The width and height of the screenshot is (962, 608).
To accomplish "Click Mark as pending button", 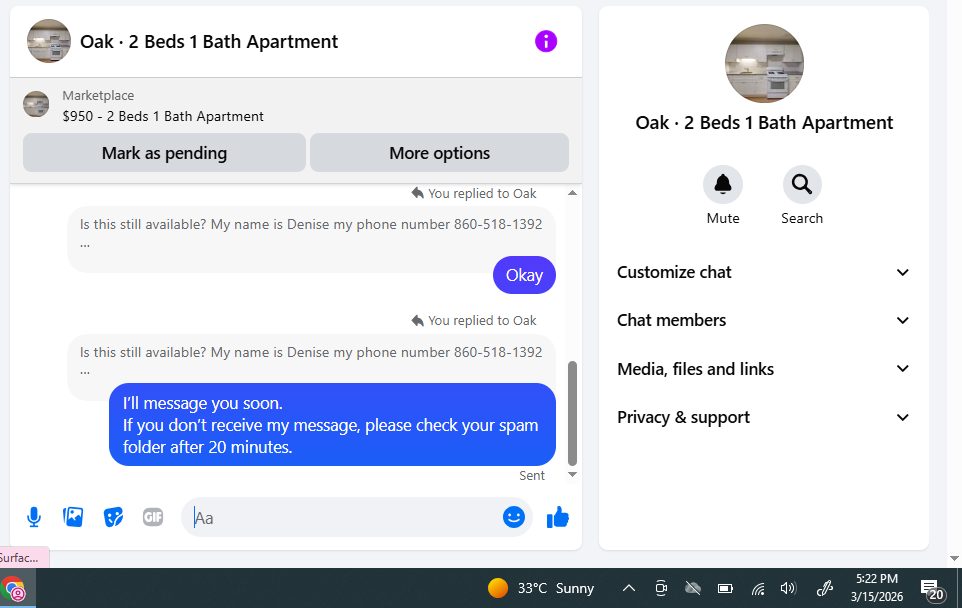I will coord(164,153).
